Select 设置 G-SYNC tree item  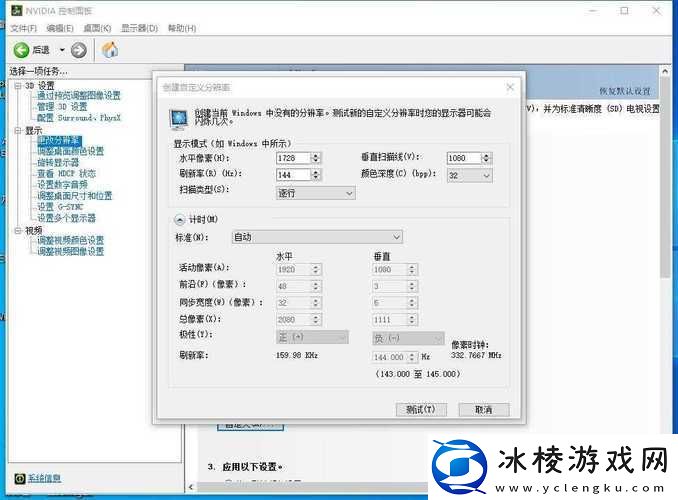pyautogui.click(x=60, y=207)
